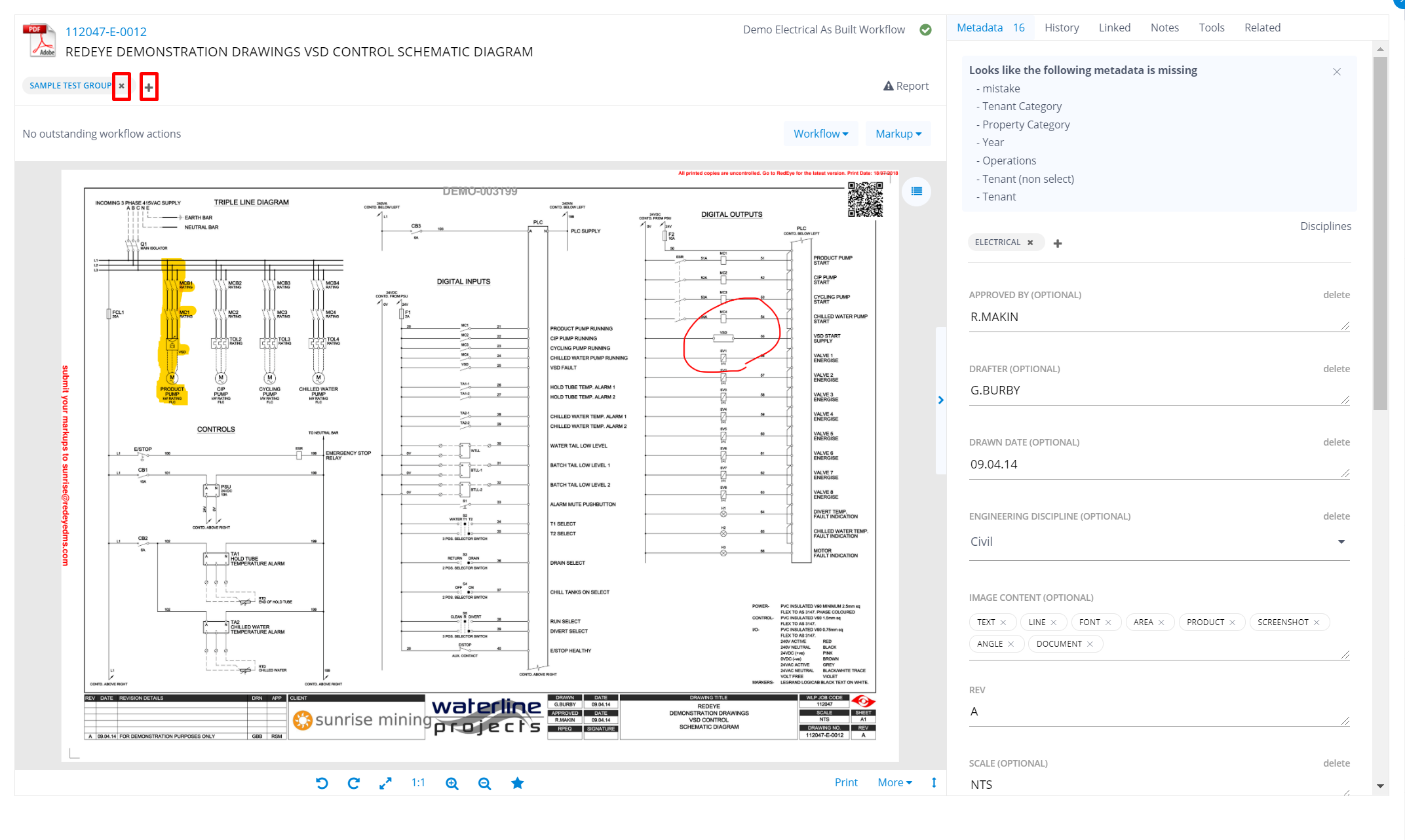Click scrollbar down arrow in metadata panel
Image resolution: width=1405 pixels, height=840 pixels.
(1380, 786)
